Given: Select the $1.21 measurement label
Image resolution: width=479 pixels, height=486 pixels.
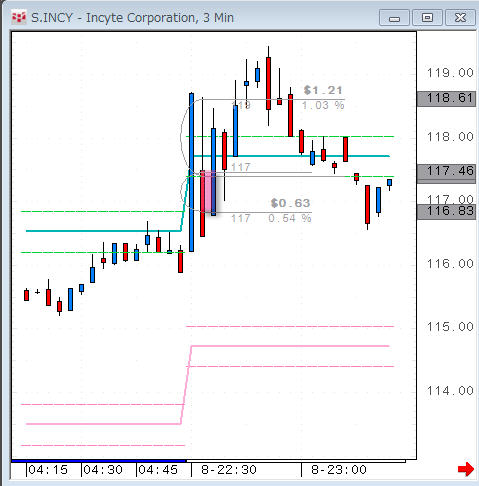Looking at the screenshot, I should click(323, 90).
